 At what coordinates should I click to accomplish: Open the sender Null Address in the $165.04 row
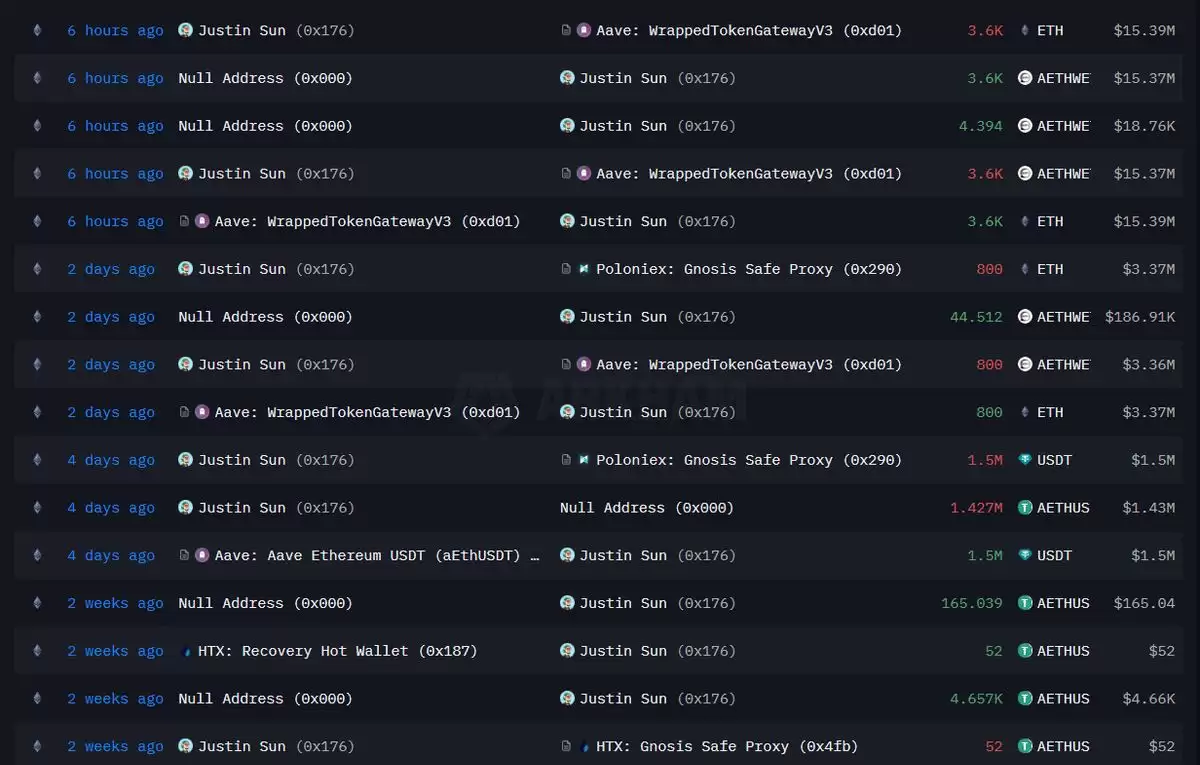pos(265,603)
